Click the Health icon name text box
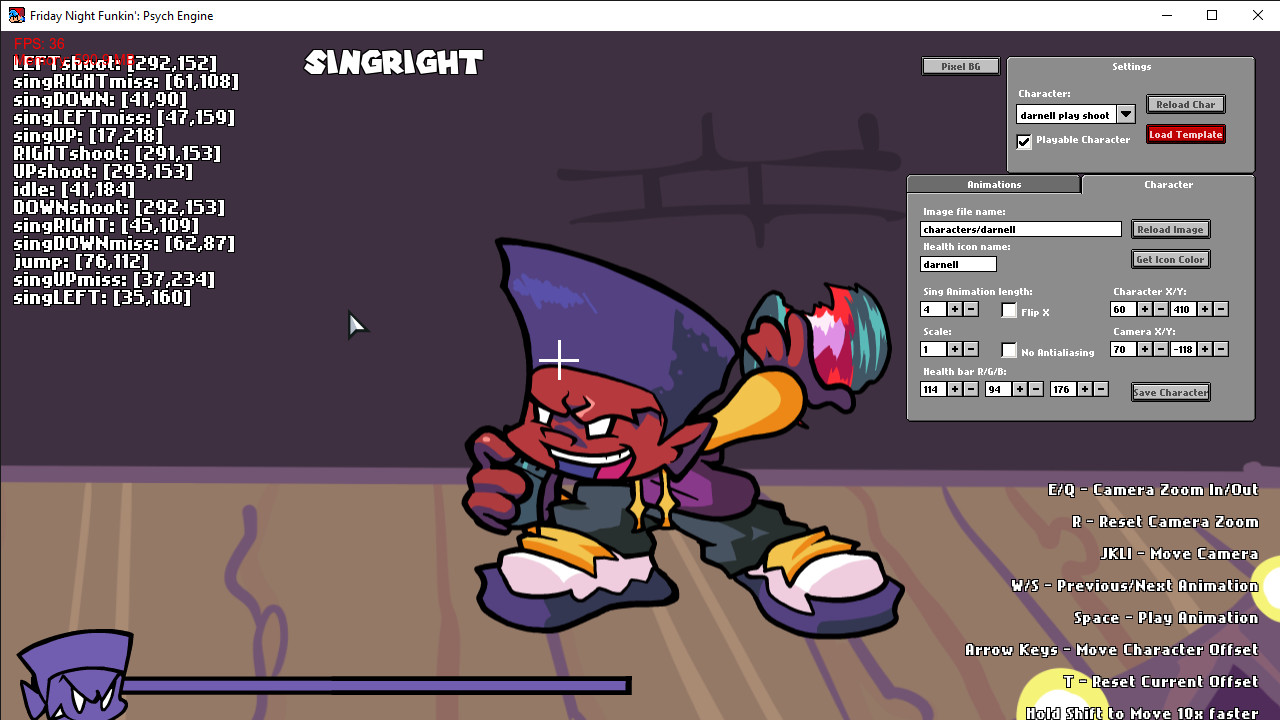 (957, 264)
